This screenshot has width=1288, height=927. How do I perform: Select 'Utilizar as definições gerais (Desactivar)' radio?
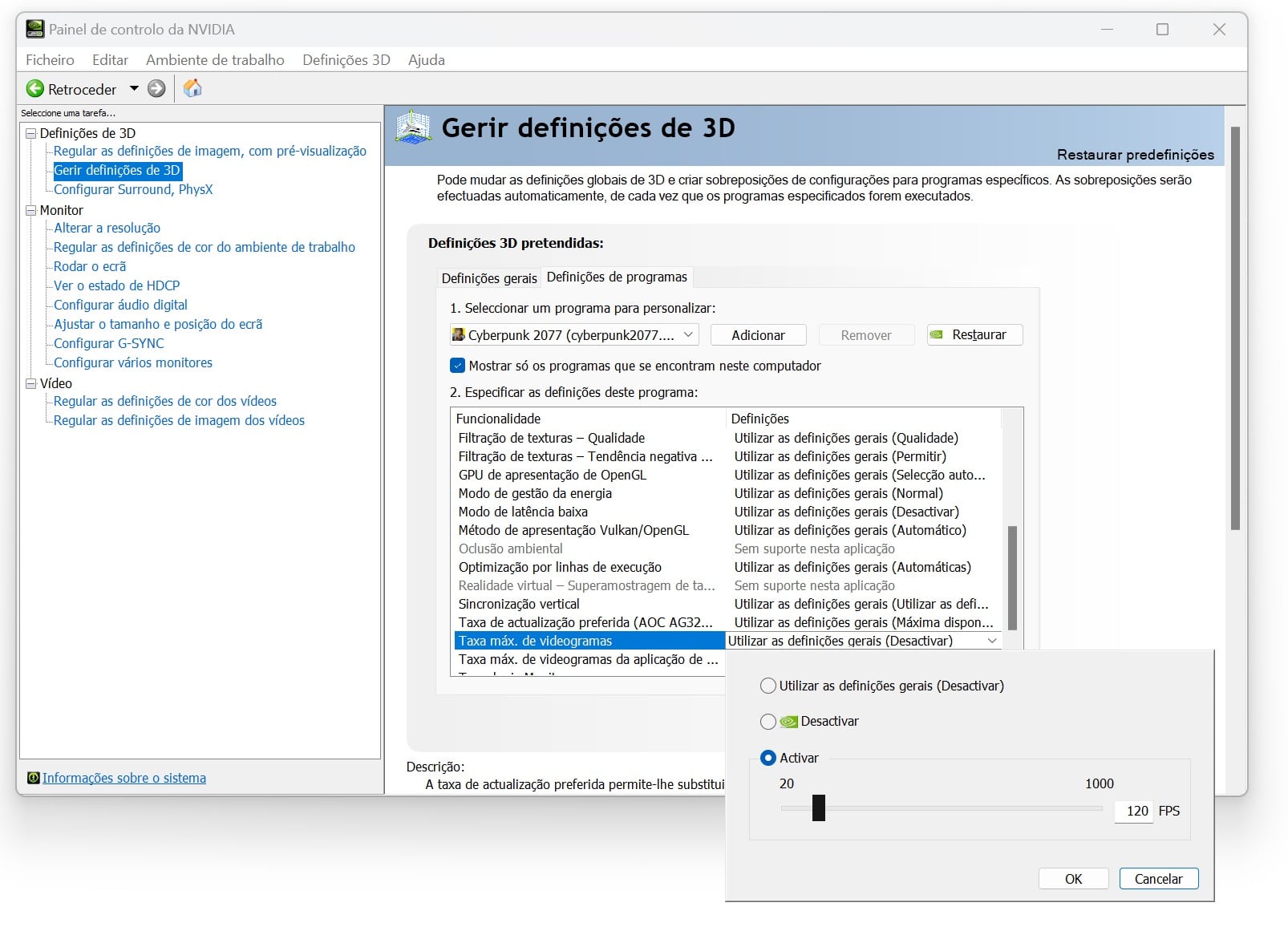tap(768, 686)
